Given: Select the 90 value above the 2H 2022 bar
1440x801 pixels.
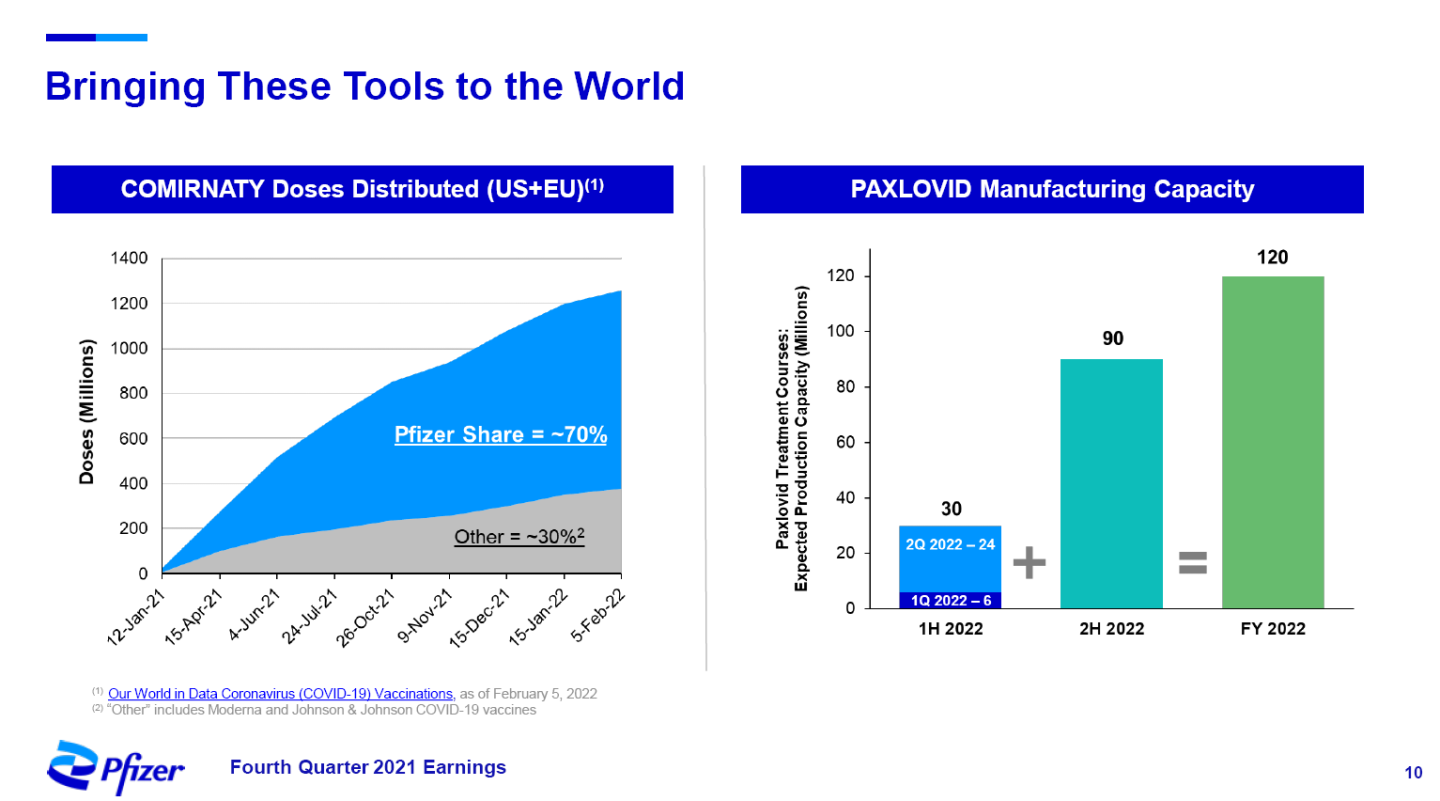Looking at the screenshot, I should pyautogui.click(x=1112, y=340).
